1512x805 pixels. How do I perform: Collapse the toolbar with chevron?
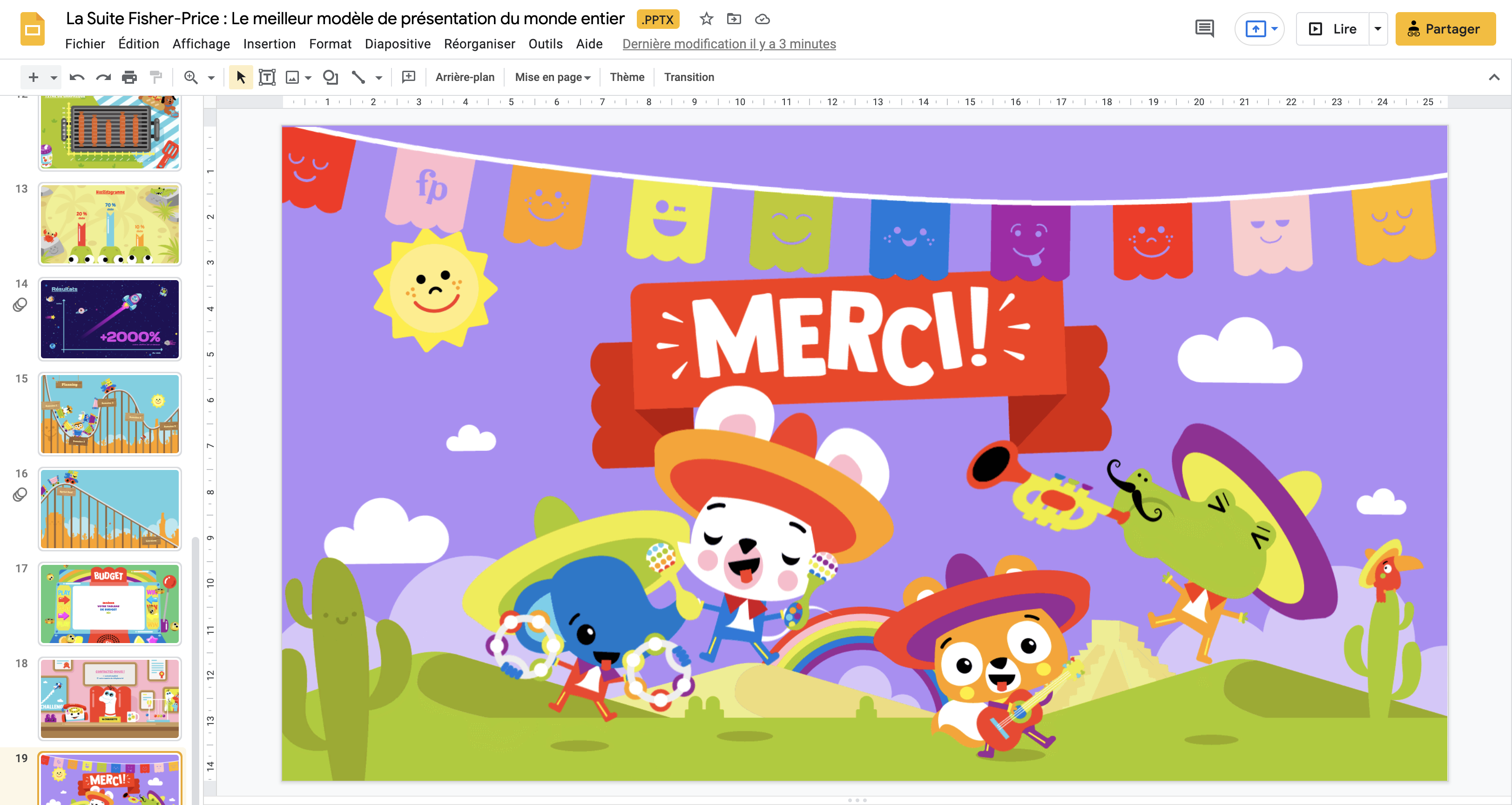point(1494,77)
